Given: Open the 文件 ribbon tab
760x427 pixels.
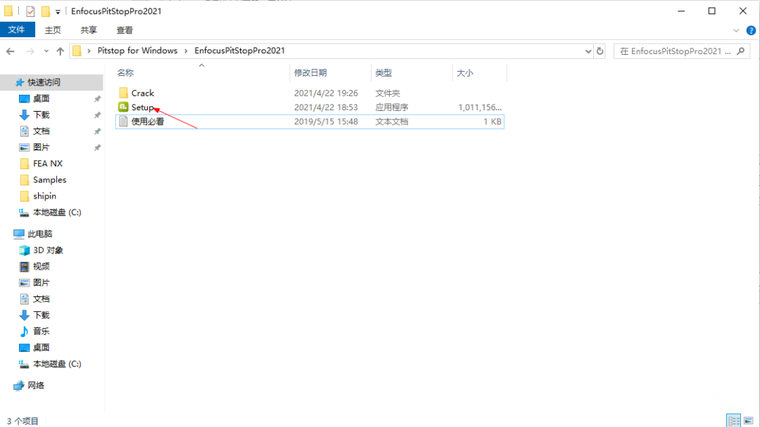Looking at the screenshot, I should [17, 30].
